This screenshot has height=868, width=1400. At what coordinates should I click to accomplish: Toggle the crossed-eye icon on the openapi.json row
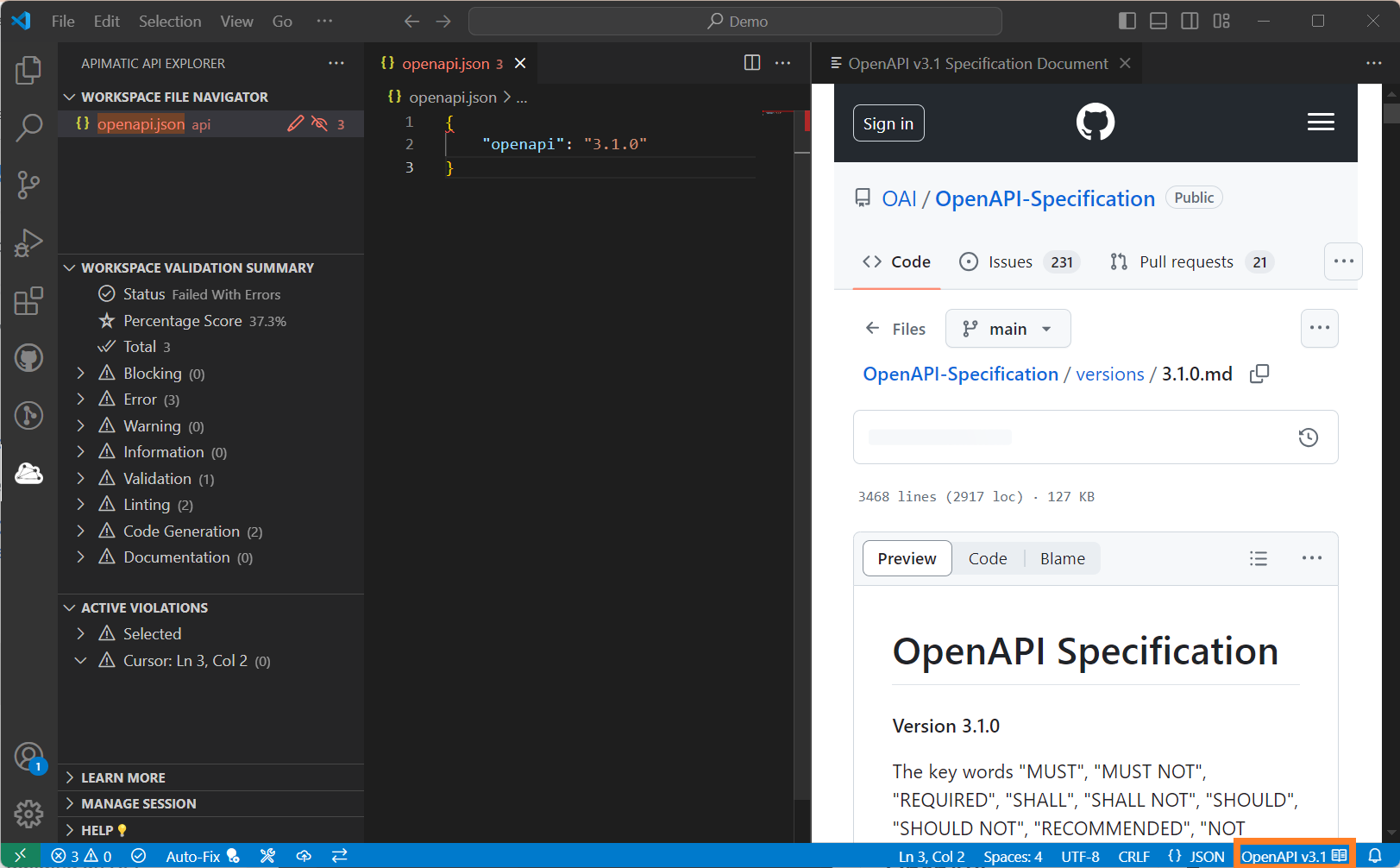[319, 123]
